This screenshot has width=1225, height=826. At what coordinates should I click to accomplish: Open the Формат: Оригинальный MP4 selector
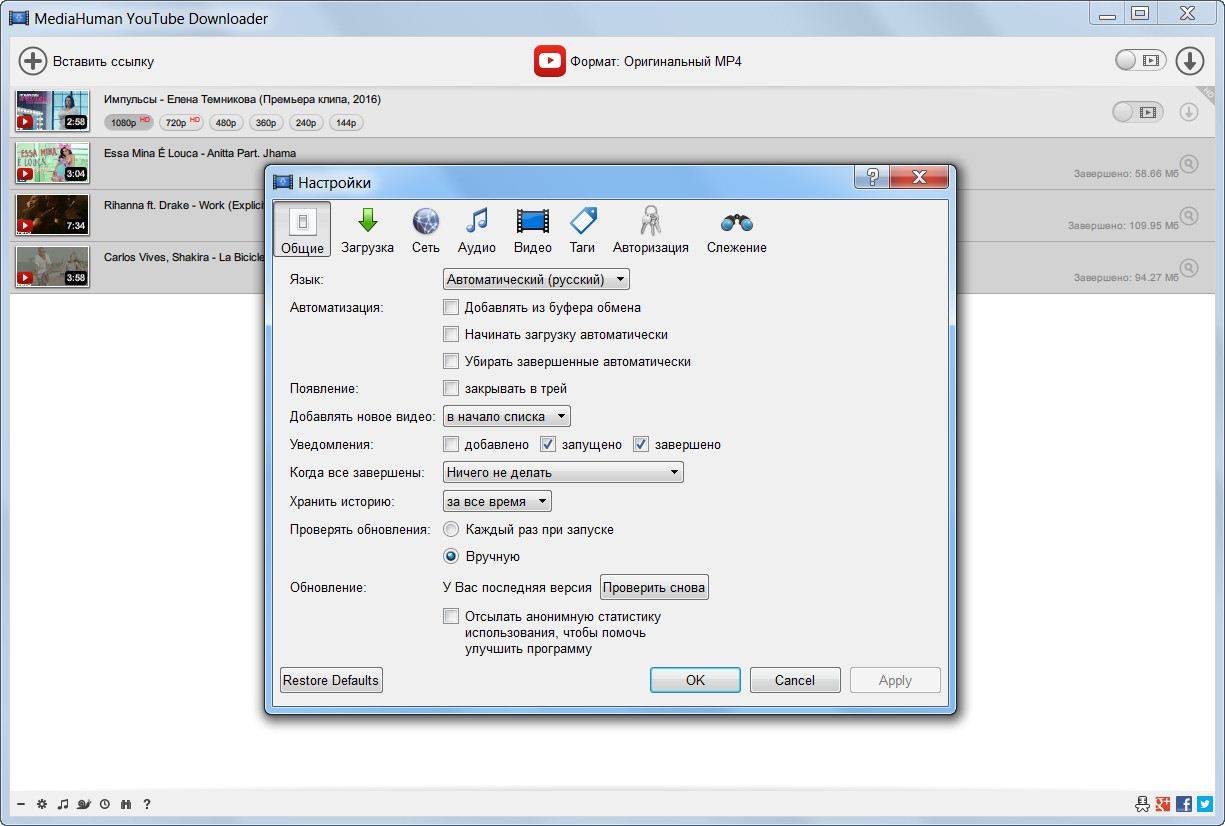point(656,61)
